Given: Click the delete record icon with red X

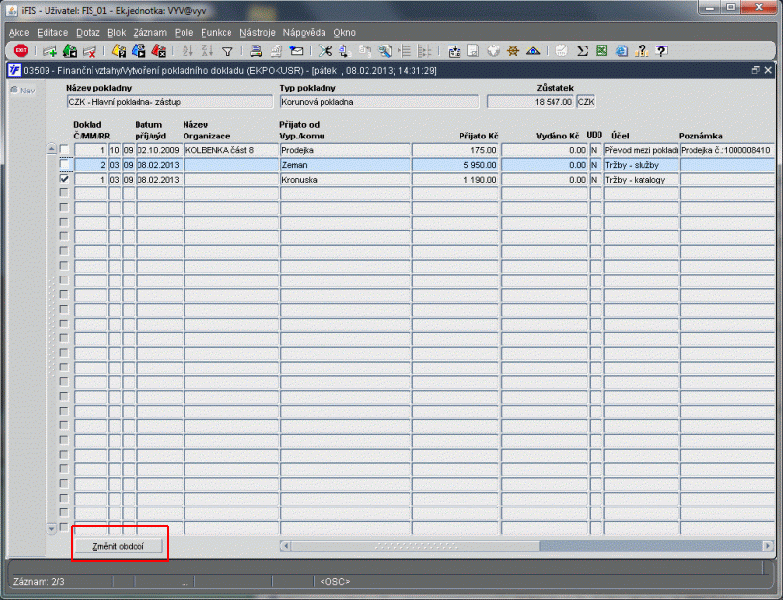Looking at the screenshot, I should pyautogui.click(x=89, y=51).
